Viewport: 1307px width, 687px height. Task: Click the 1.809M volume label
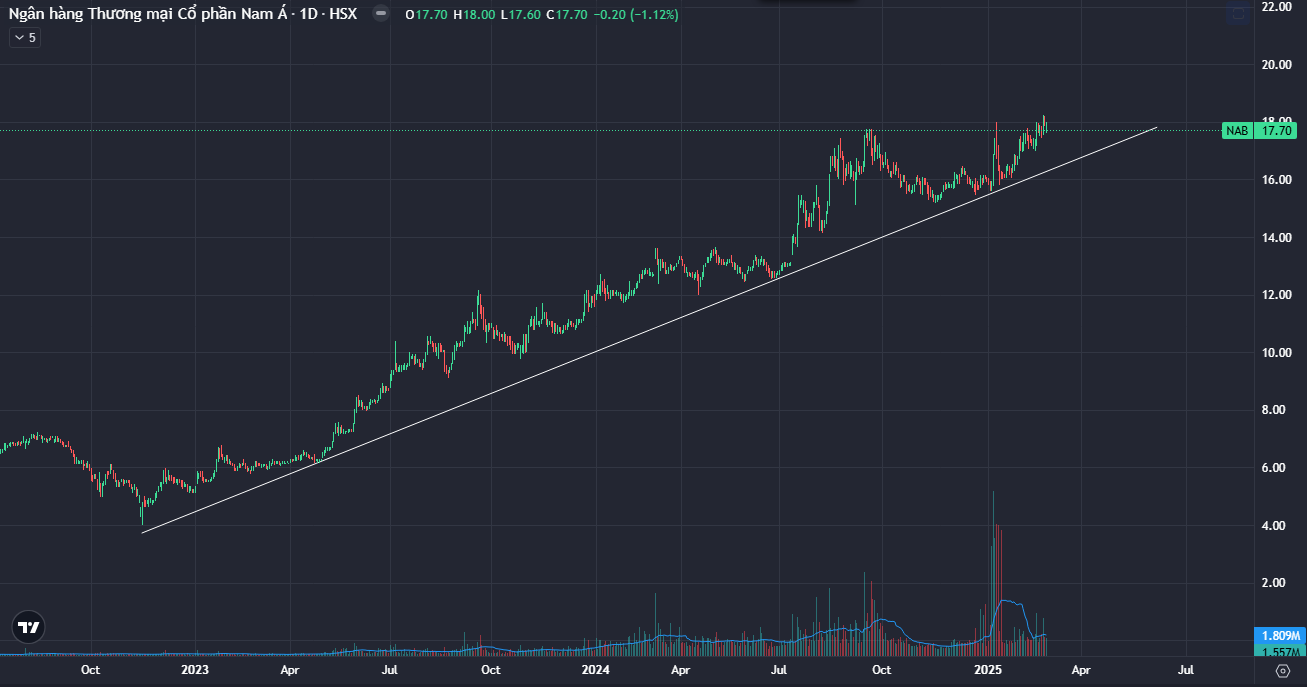pos(1279,636)
